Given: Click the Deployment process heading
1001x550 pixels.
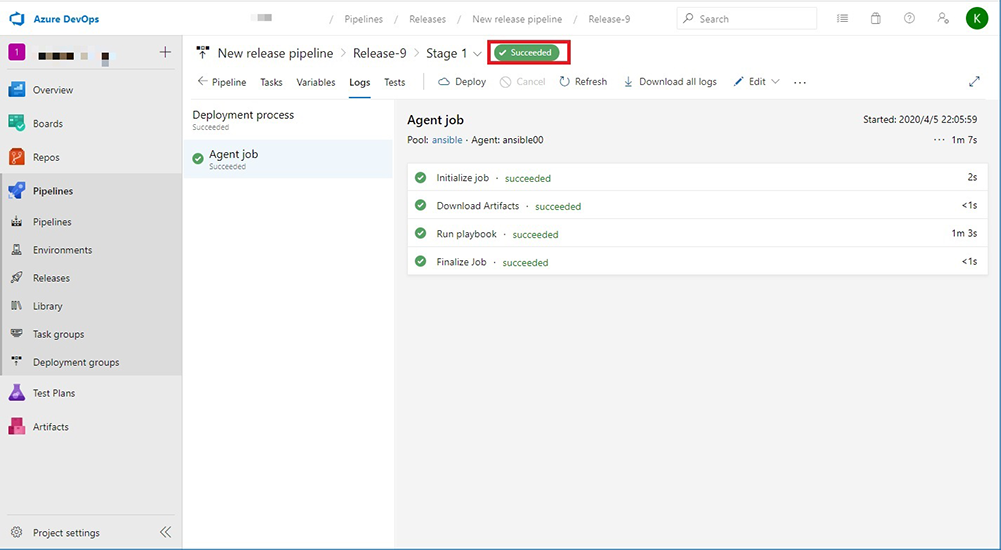Looking at the screenshot, I should (x=243, y=115).
